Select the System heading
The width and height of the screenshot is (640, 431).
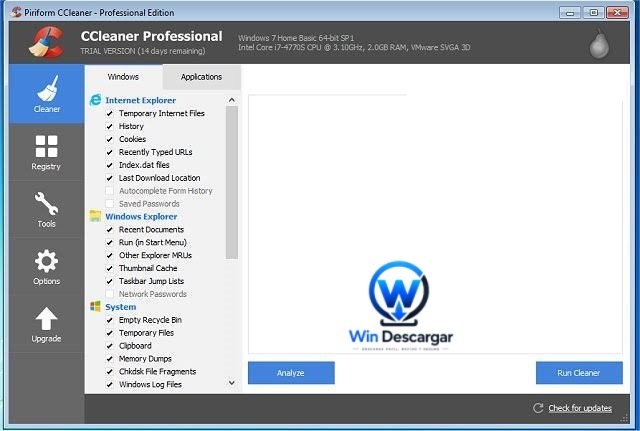pyautogui.click(x=121, y=307)
